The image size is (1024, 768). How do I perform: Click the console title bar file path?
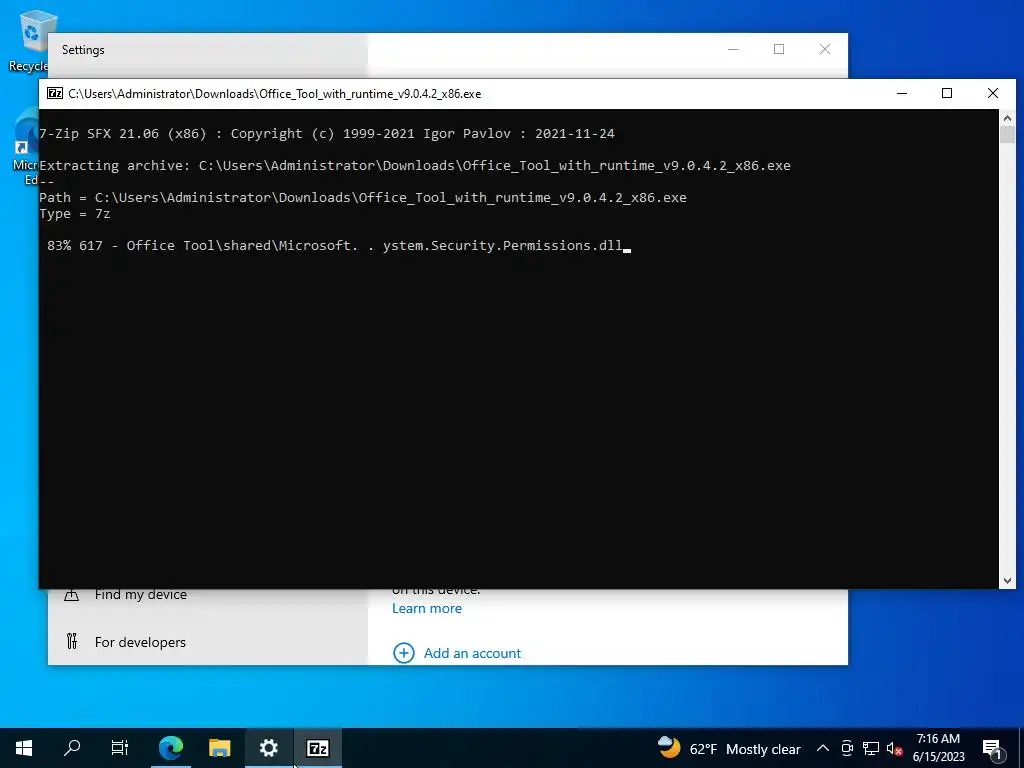[x=274, y=93]
